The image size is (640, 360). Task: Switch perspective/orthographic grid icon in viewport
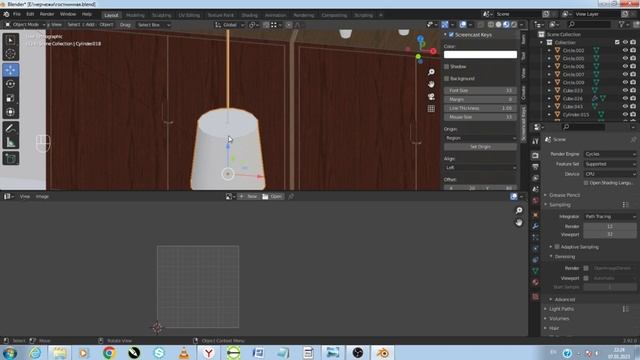(x=431, y=109)
